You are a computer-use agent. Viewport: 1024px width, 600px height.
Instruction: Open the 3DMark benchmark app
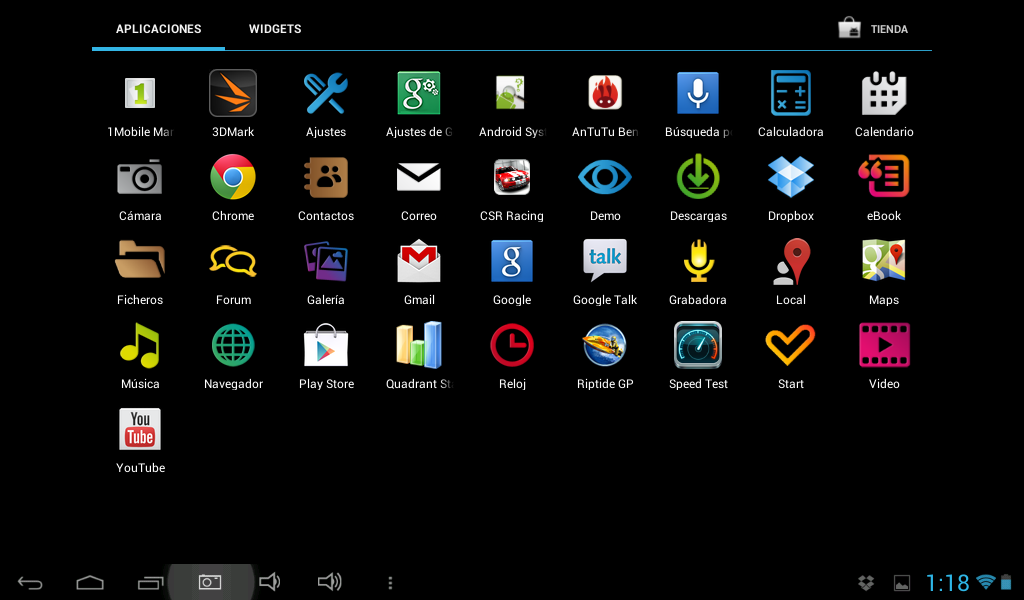(x=233, y=94)
